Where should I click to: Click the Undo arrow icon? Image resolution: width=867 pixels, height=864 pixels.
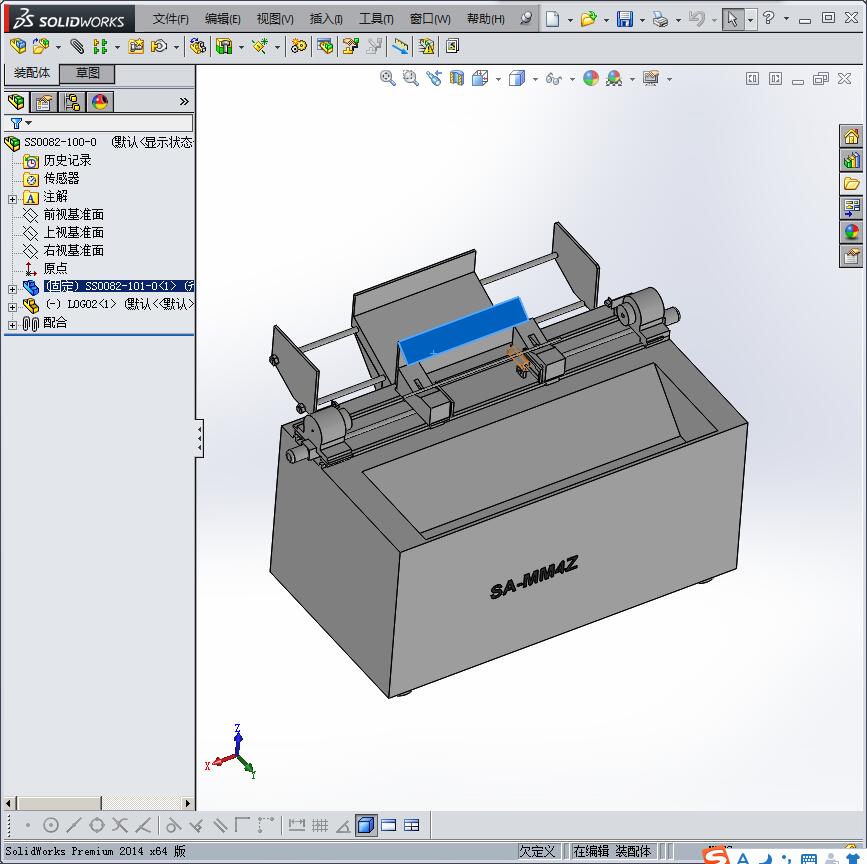[696, 19]
